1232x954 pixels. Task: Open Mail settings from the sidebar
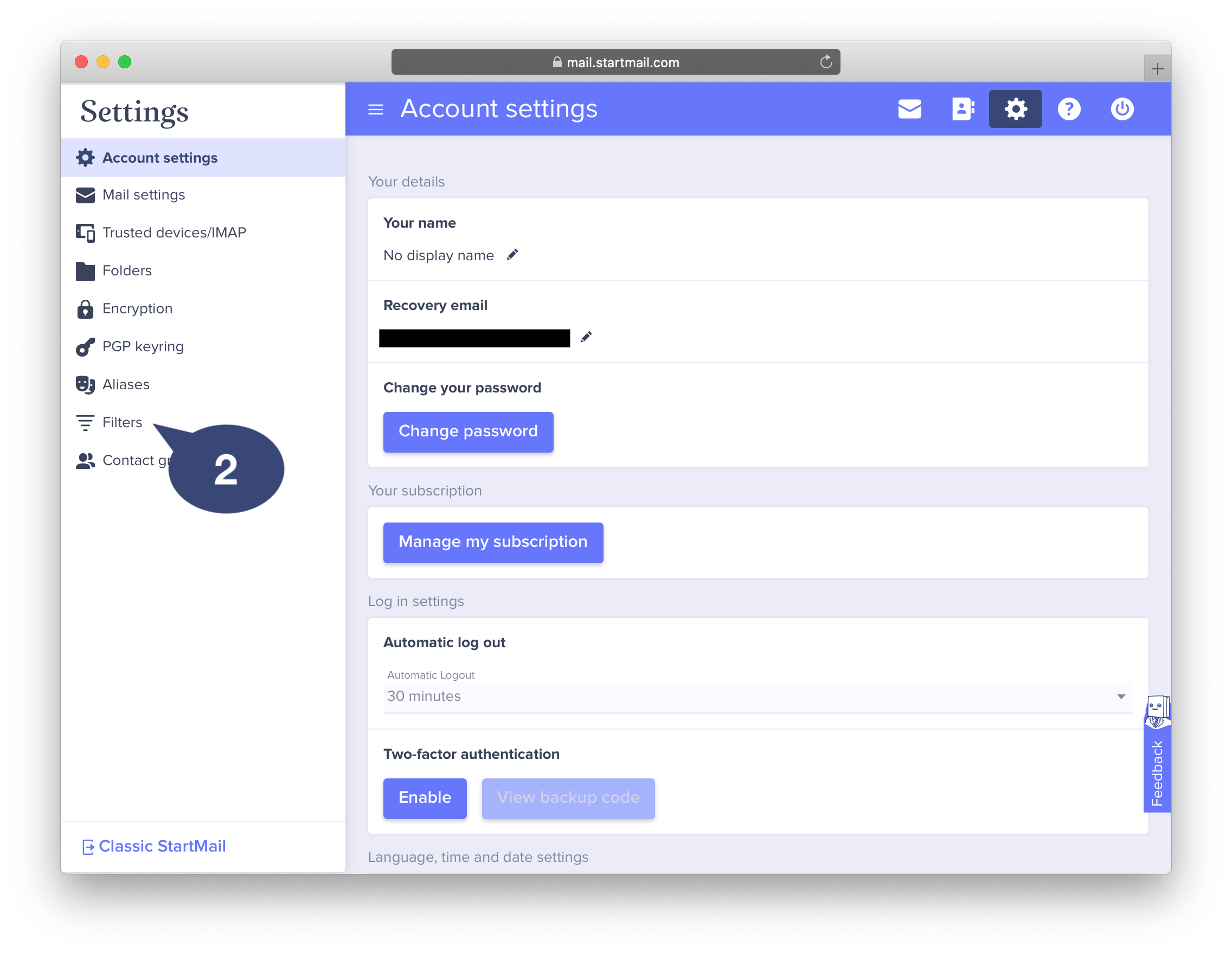(x=143, y=195)
